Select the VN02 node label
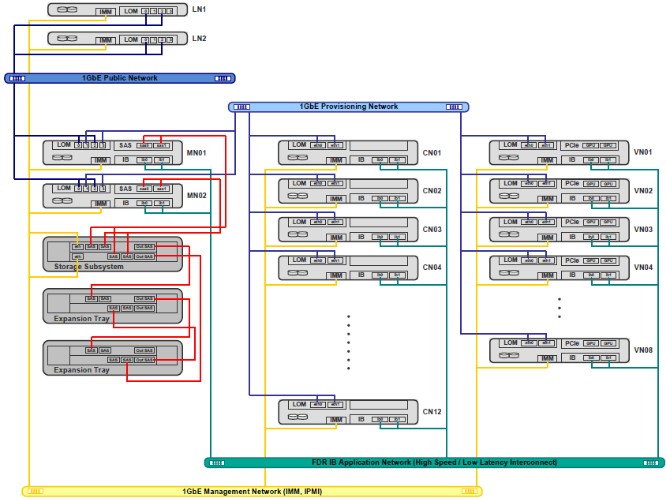The height and width of the screenshot is (500, 666). pyautogui.click(x=643, y=191)
